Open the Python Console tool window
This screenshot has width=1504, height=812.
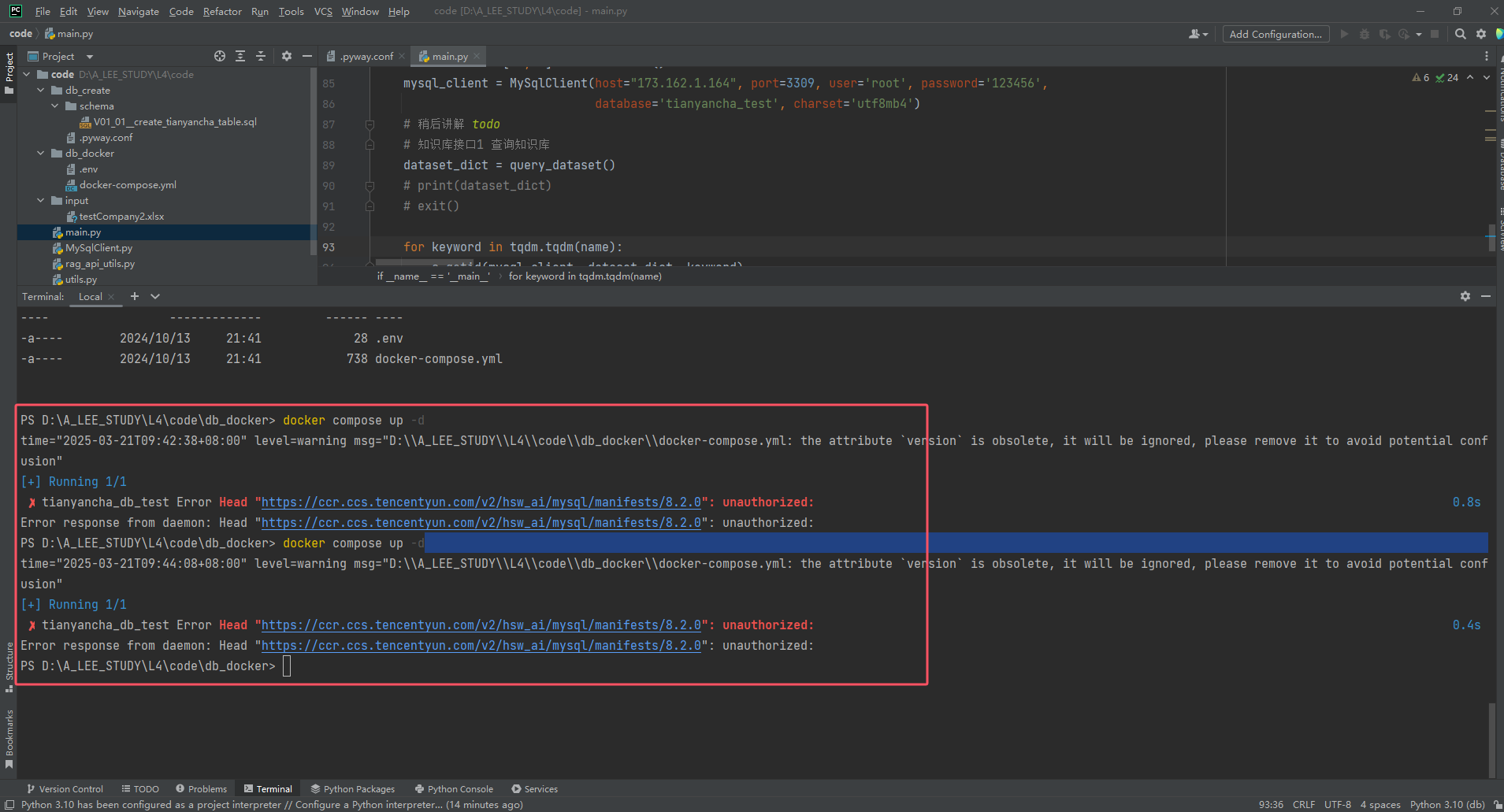[454, 788]
